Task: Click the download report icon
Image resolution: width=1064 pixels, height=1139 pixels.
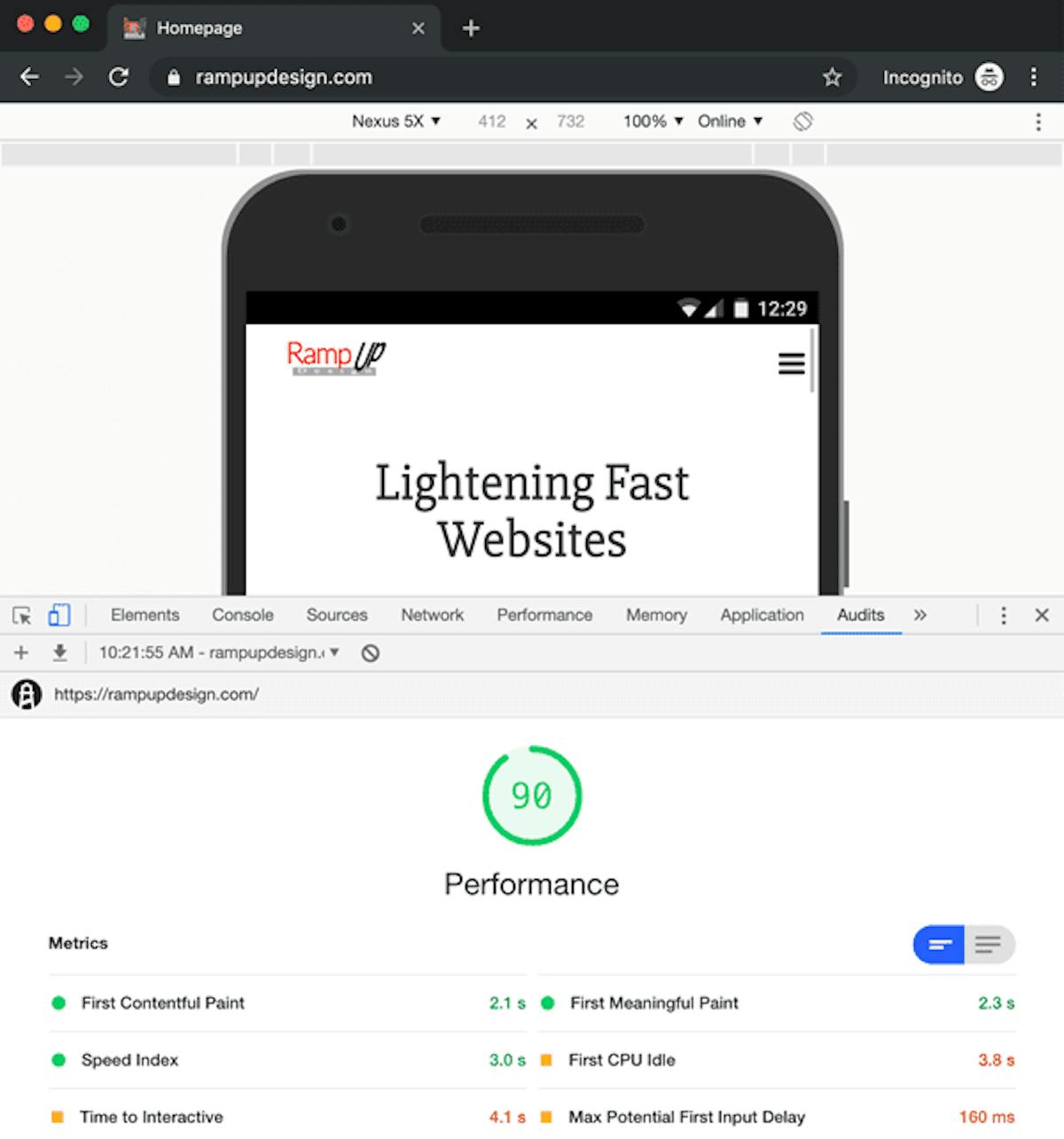Action: (59, 653)
